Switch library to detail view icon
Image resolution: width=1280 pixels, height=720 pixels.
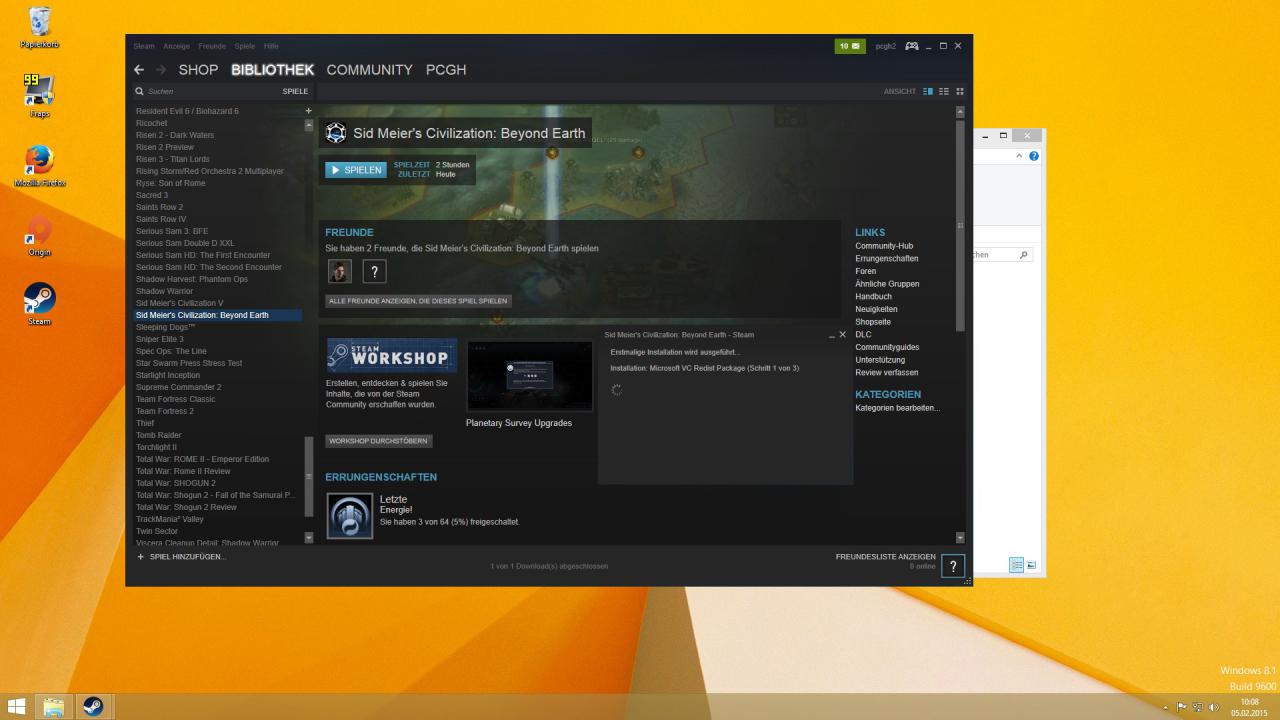point(928,91)
